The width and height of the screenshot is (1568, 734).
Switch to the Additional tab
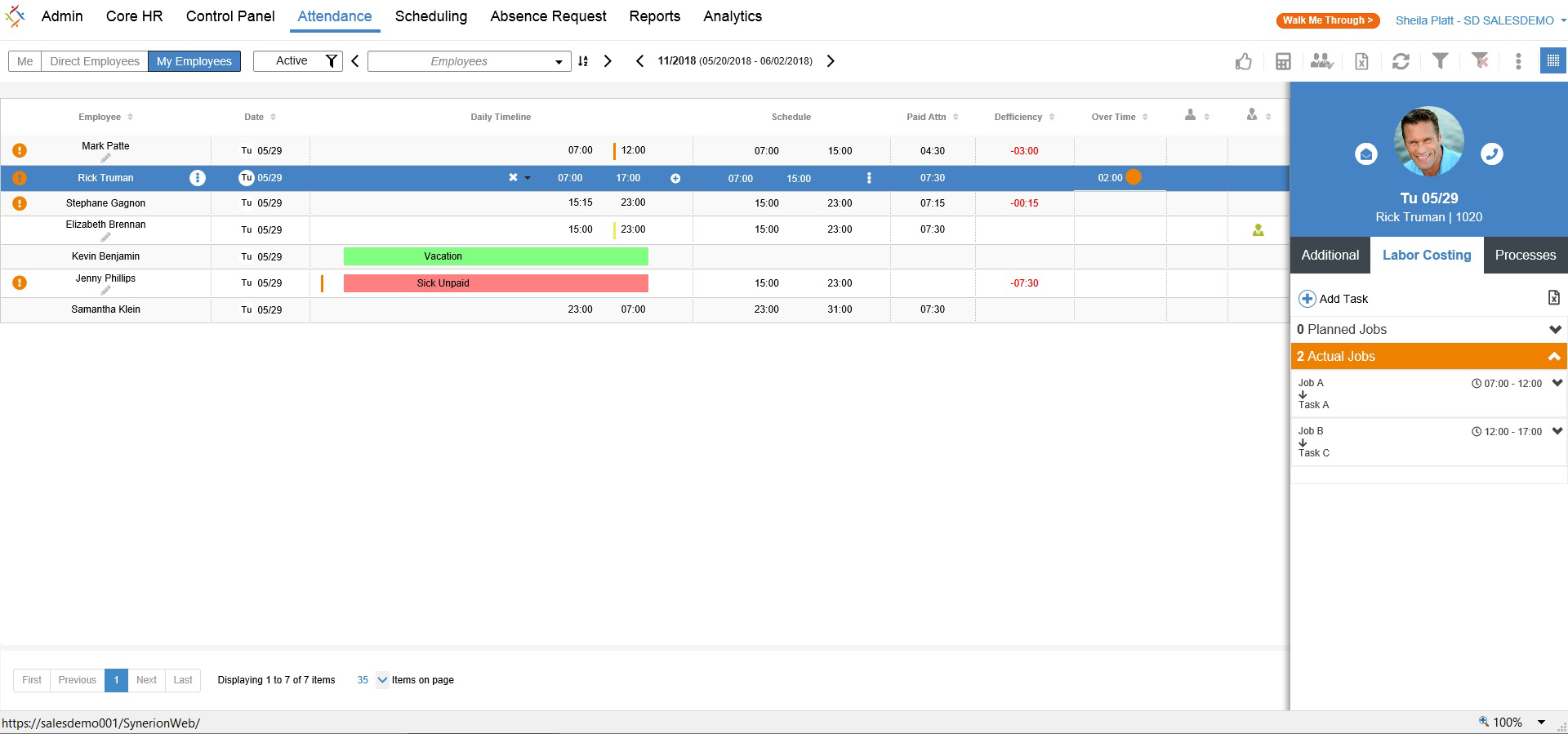tap(1330, 256)
